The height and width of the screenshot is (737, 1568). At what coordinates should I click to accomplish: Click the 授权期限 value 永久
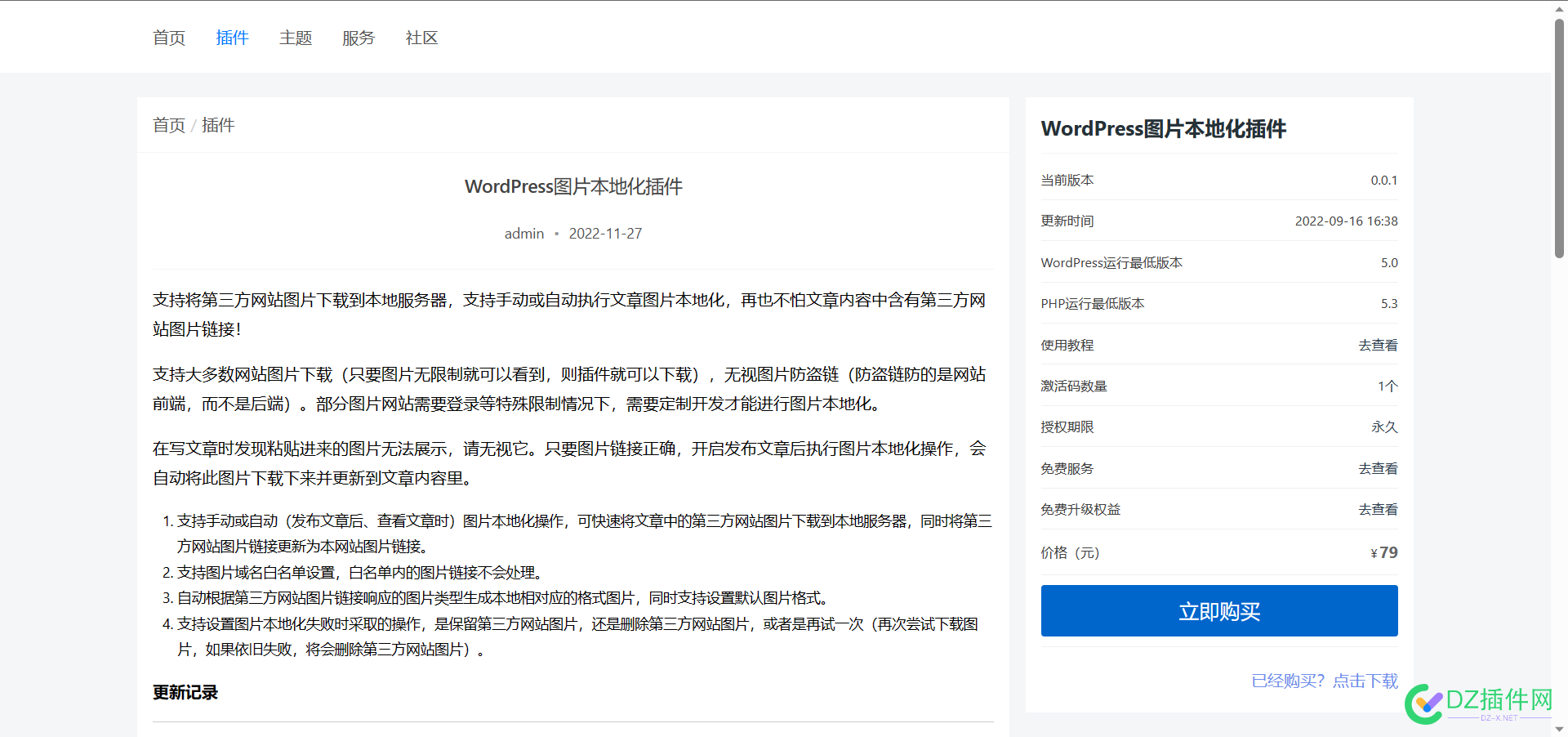1384,427
